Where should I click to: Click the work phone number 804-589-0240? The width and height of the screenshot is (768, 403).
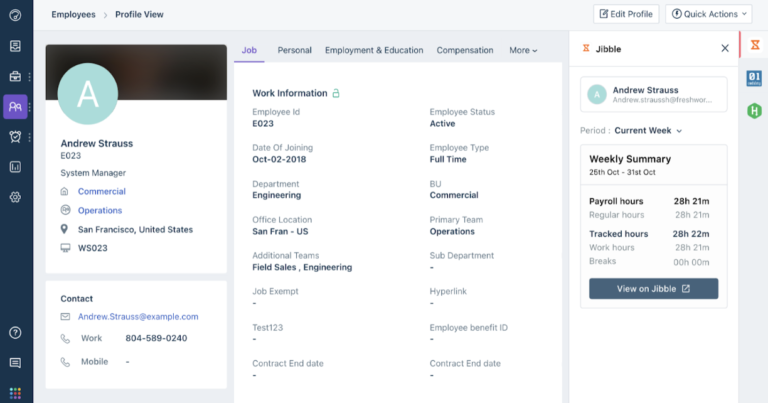pos(156,338)
